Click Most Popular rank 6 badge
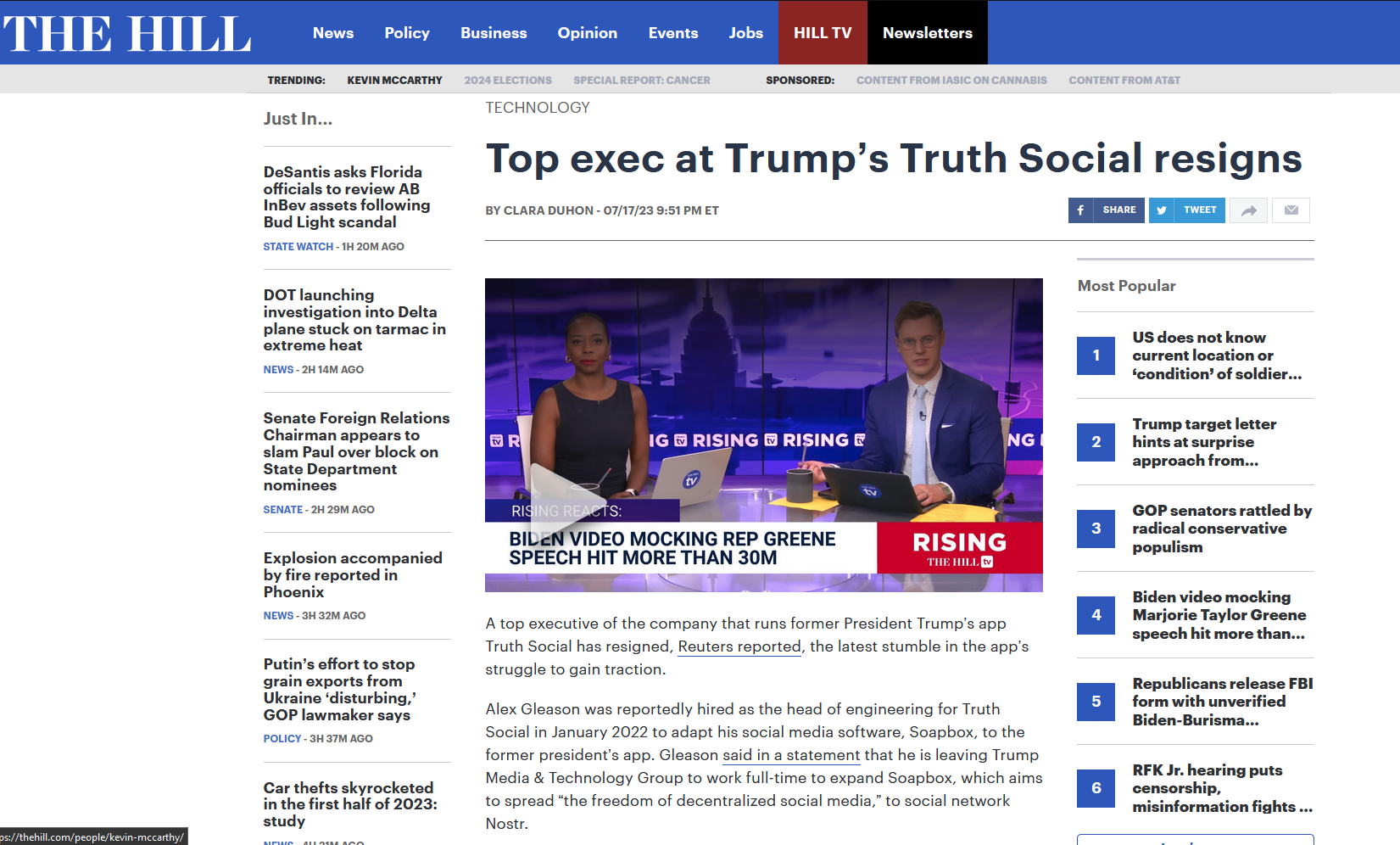1400x845 pixels. (1096, 788)
